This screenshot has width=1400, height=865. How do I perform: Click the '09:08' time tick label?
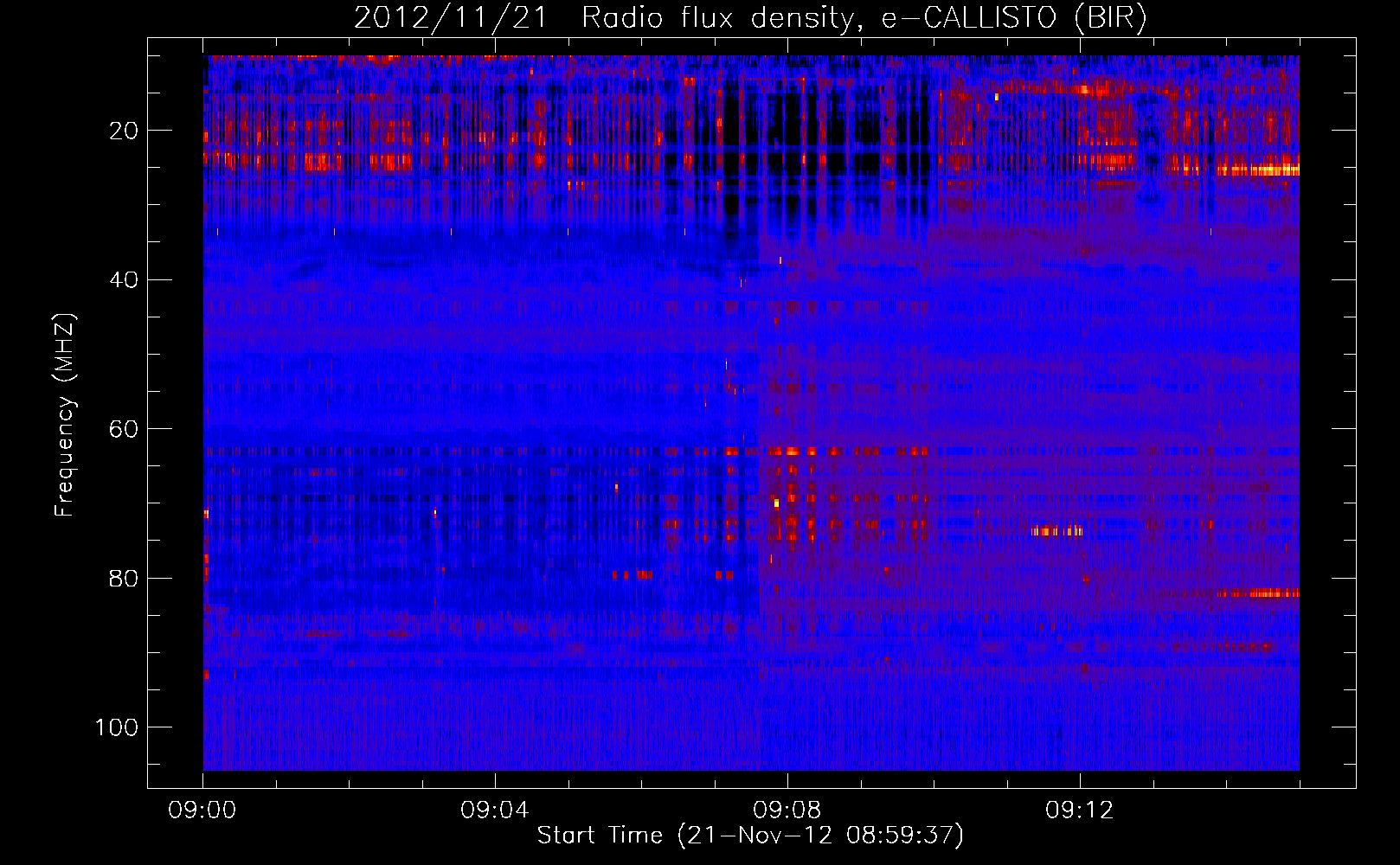point(787,811)
